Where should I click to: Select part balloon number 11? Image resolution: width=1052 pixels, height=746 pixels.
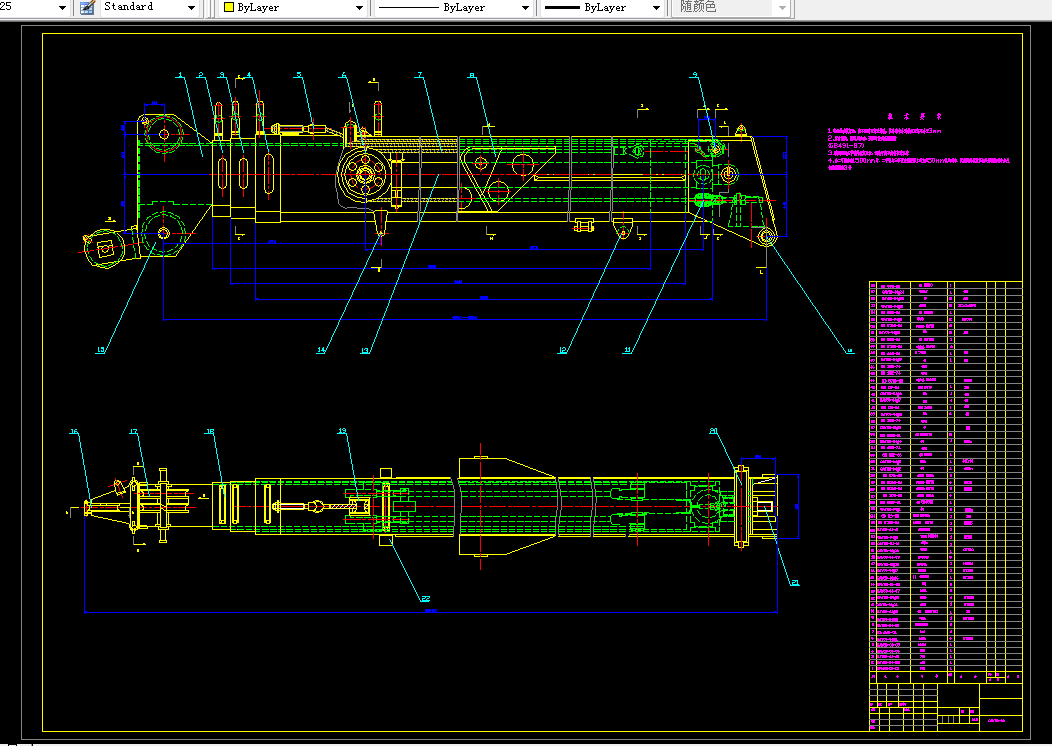coord(628,350)
